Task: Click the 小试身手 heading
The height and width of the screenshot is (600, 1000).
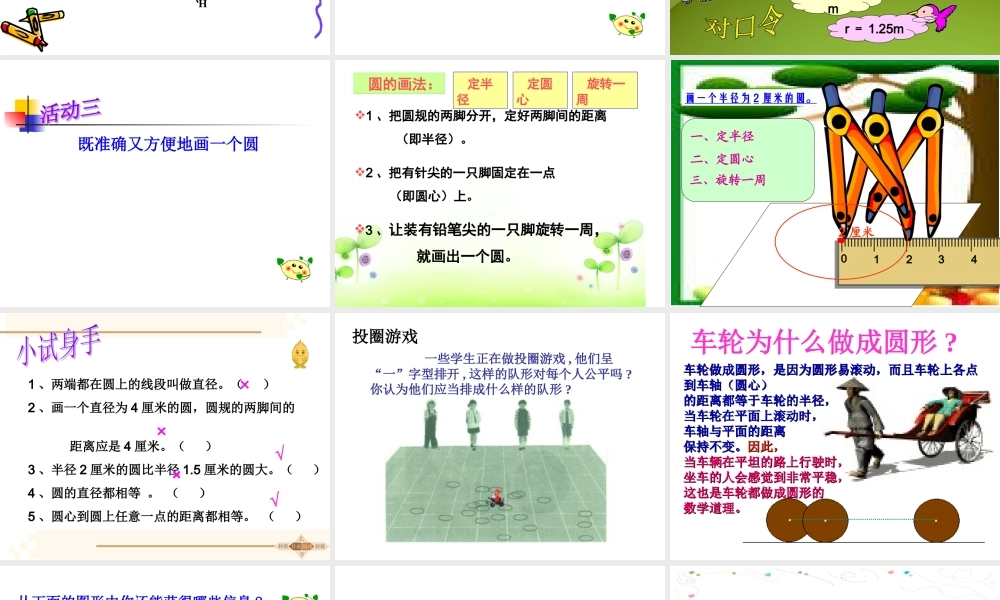Action: point(59,345)
